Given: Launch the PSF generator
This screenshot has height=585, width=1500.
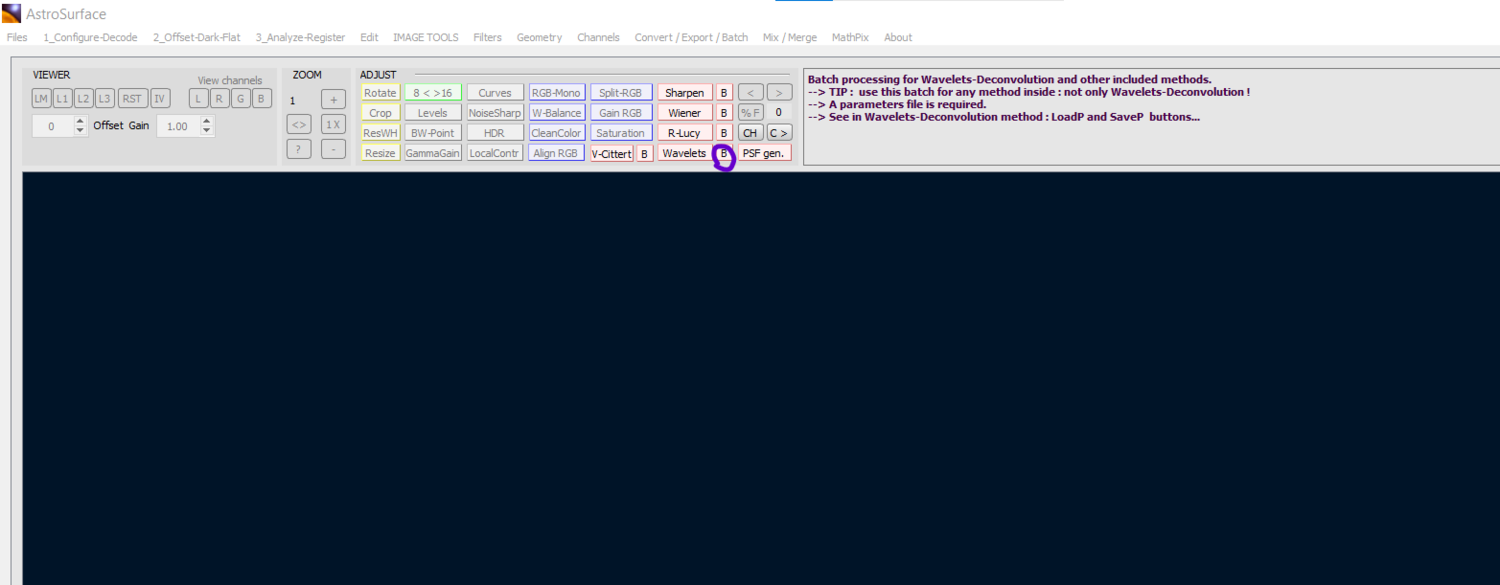Looking at the screenshot, I should coord(766,152).
